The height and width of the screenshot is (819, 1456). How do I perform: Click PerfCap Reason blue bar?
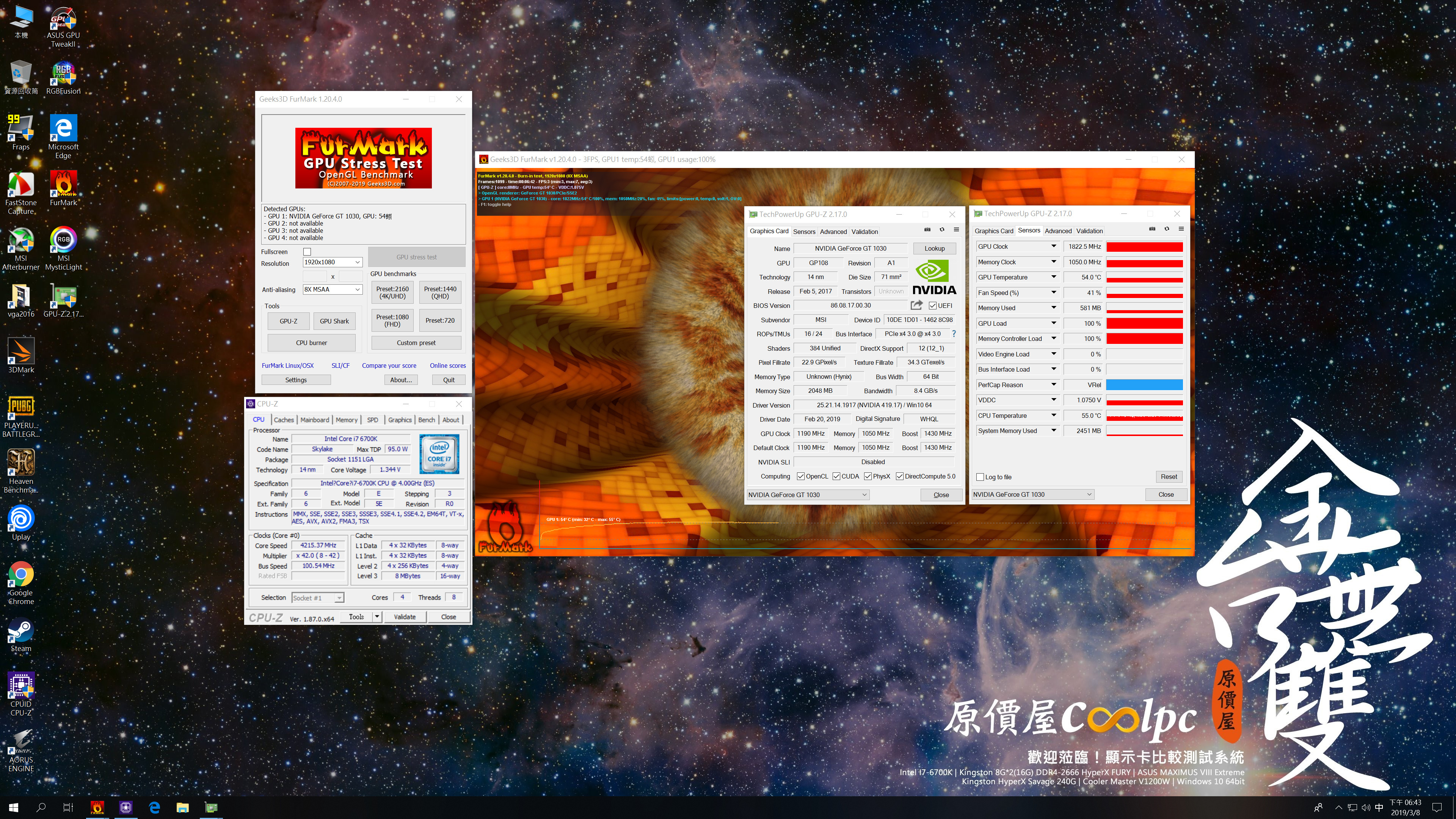[1145, 385]
